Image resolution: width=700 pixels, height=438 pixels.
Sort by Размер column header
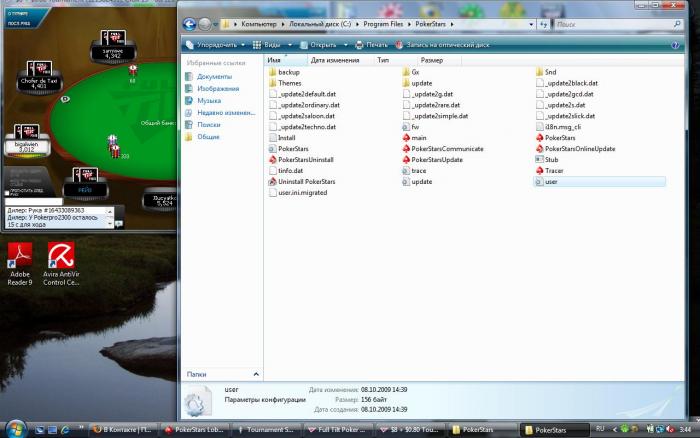[439, 60]
